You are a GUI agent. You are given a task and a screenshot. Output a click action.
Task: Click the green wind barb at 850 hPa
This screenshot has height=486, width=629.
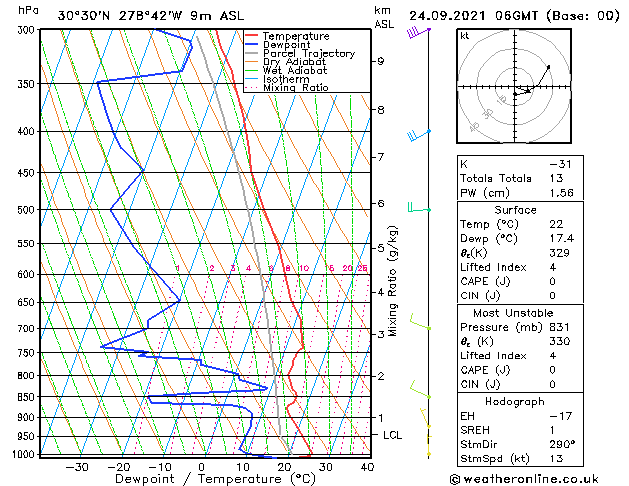pos(420,390)
